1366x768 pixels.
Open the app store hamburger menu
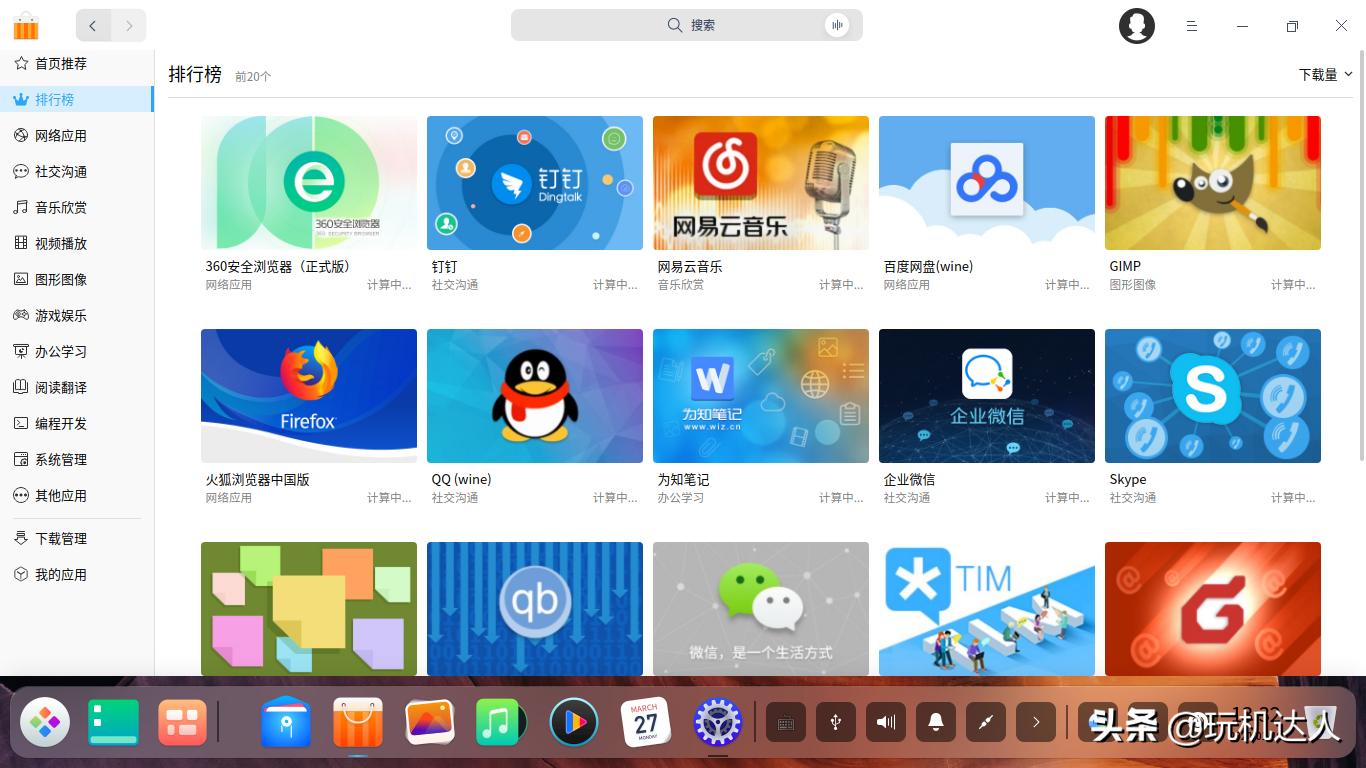tap(1191, 26)
